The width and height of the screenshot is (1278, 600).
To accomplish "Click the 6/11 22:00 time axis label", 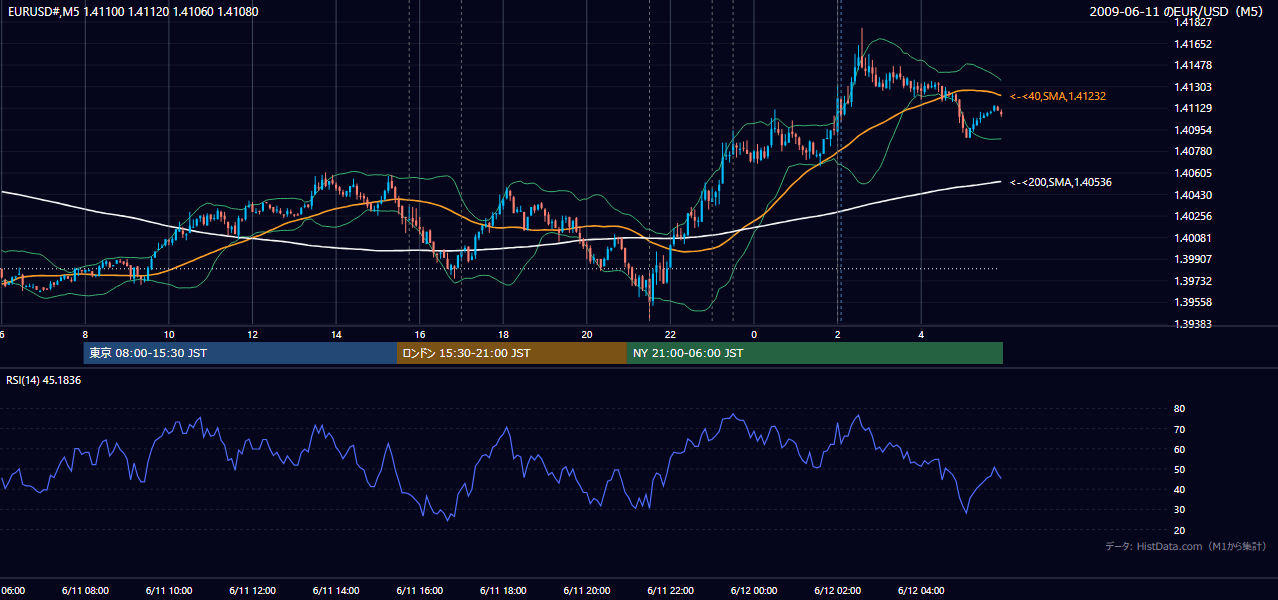I will coord(670,590).
